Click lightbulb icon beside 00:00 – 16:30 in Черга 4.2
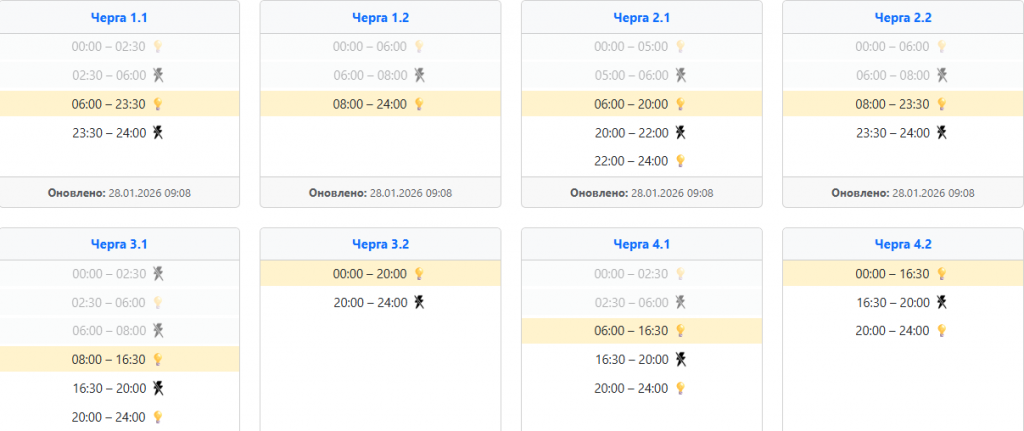 [x=941, y=274]
